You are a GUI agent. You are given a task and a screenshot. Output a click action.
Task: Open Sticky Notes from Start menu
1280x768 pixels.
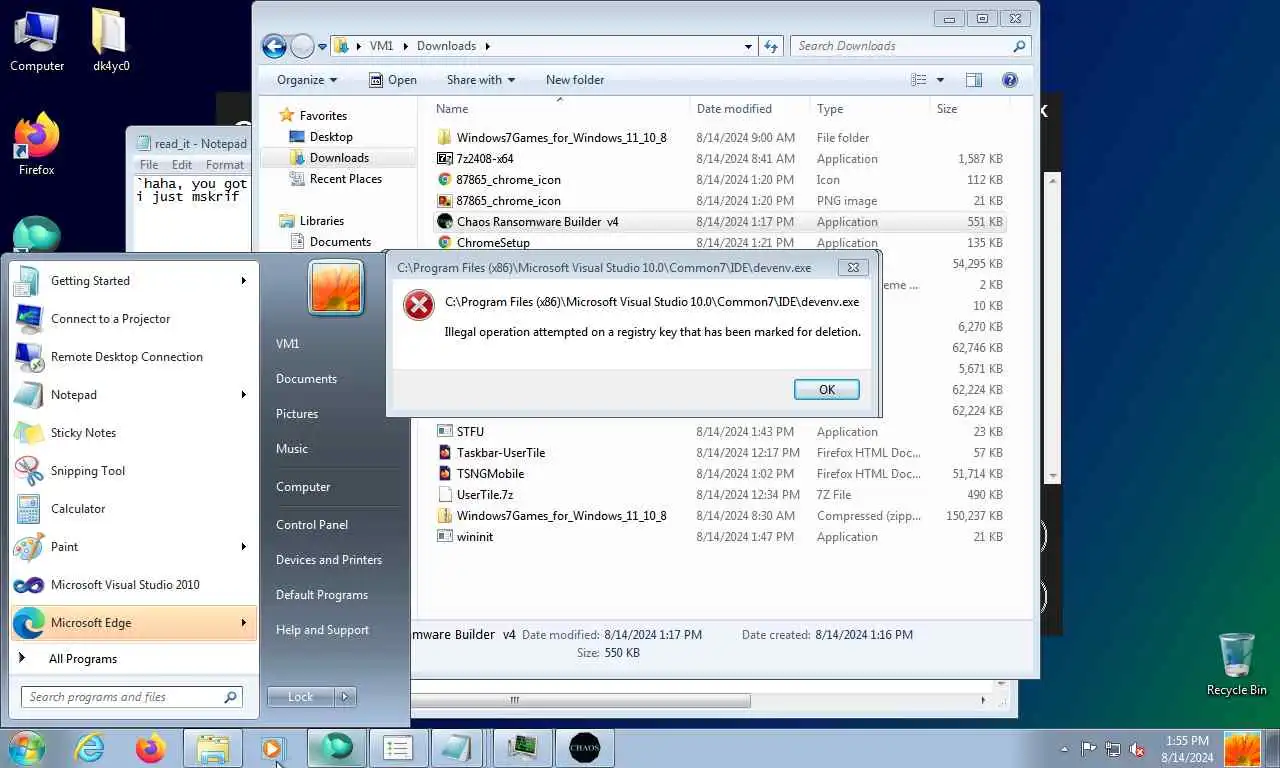(x=134, y=433)
